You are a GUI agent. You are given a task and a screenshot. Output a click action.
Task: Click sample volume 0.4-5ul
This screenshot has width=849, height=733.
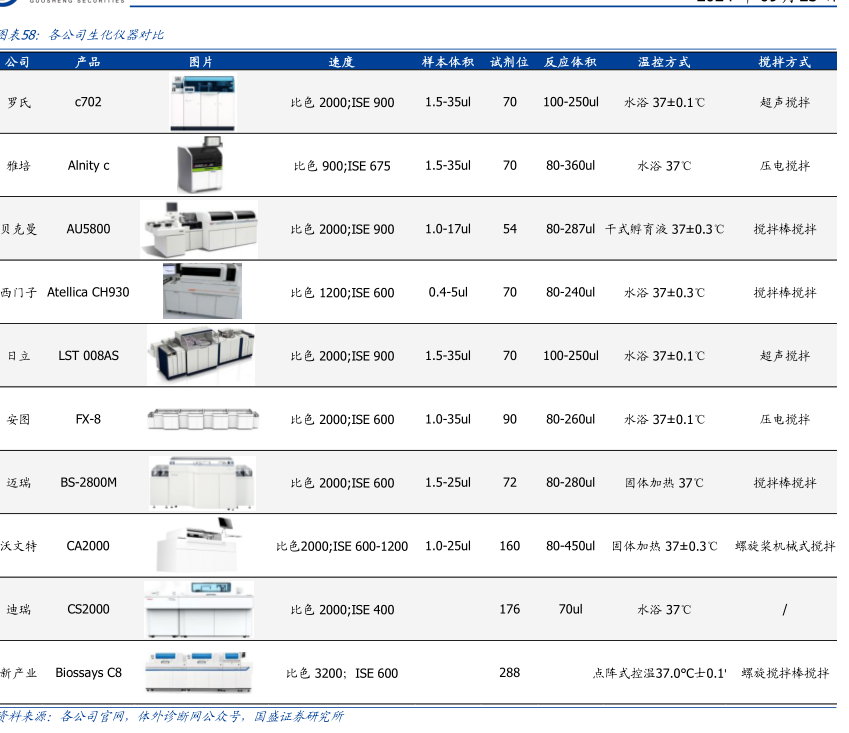click(448, 292)
